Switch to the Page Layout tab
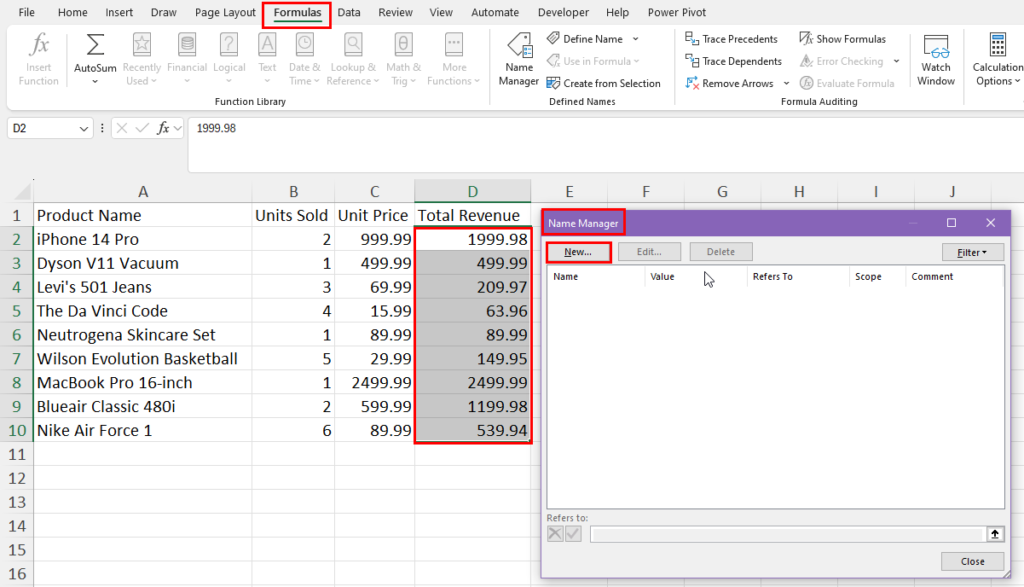This screenshot has width=1024, height=587. coord(225,12)
